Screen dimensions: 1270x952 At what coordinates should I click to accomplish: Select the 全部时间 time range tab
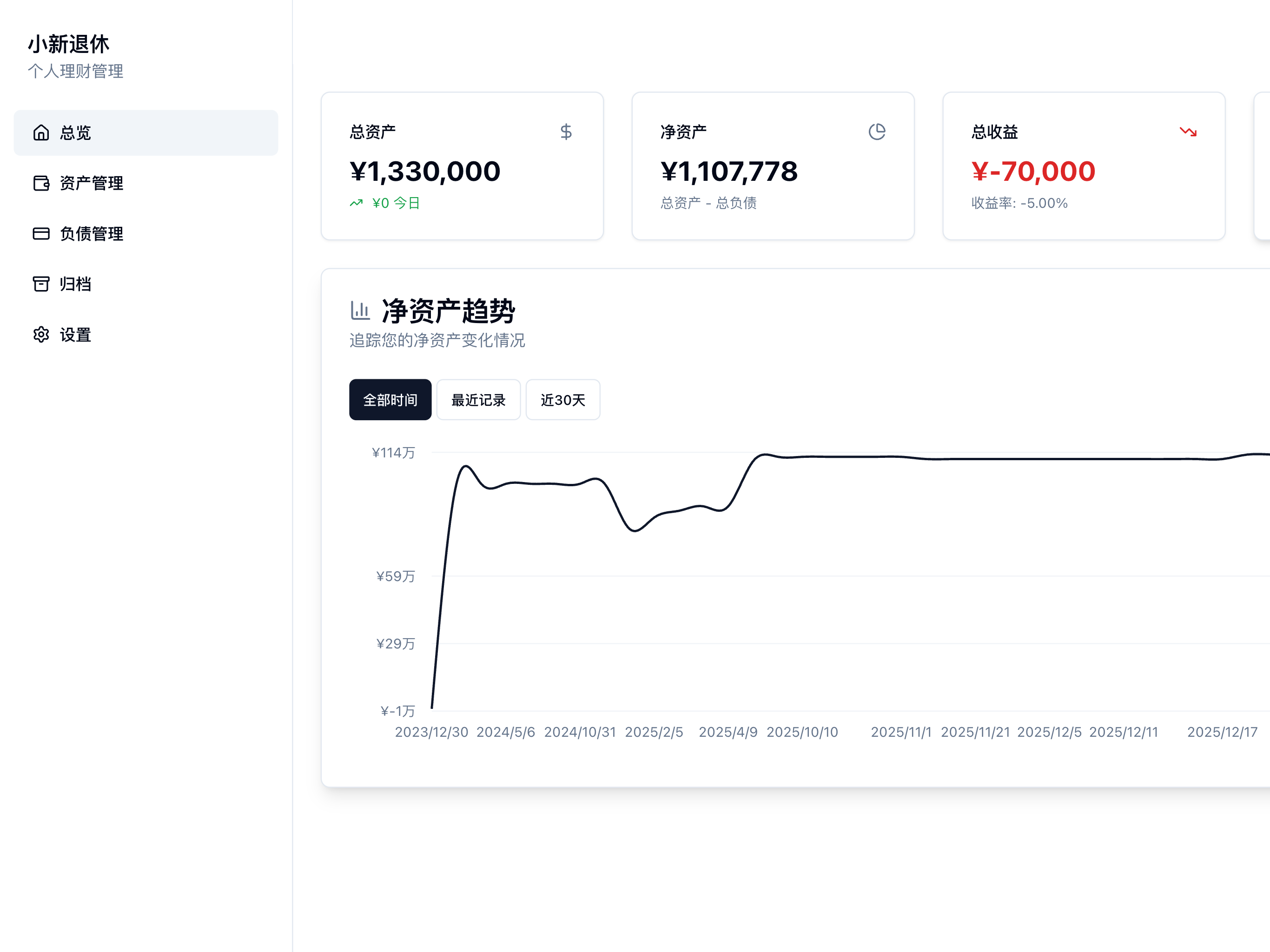pyautogui.click(x=390, y=400)
